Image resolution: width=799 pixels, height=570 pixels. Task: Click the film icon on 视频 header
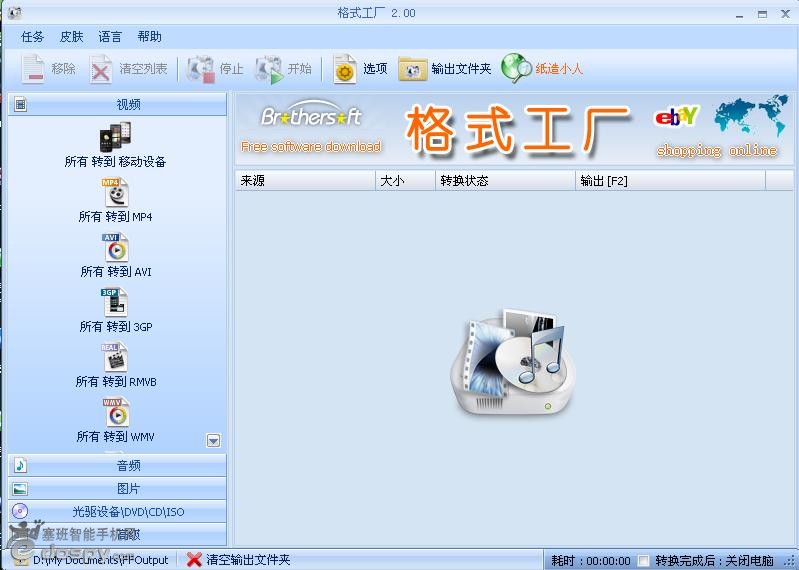(x=20, y=104)
